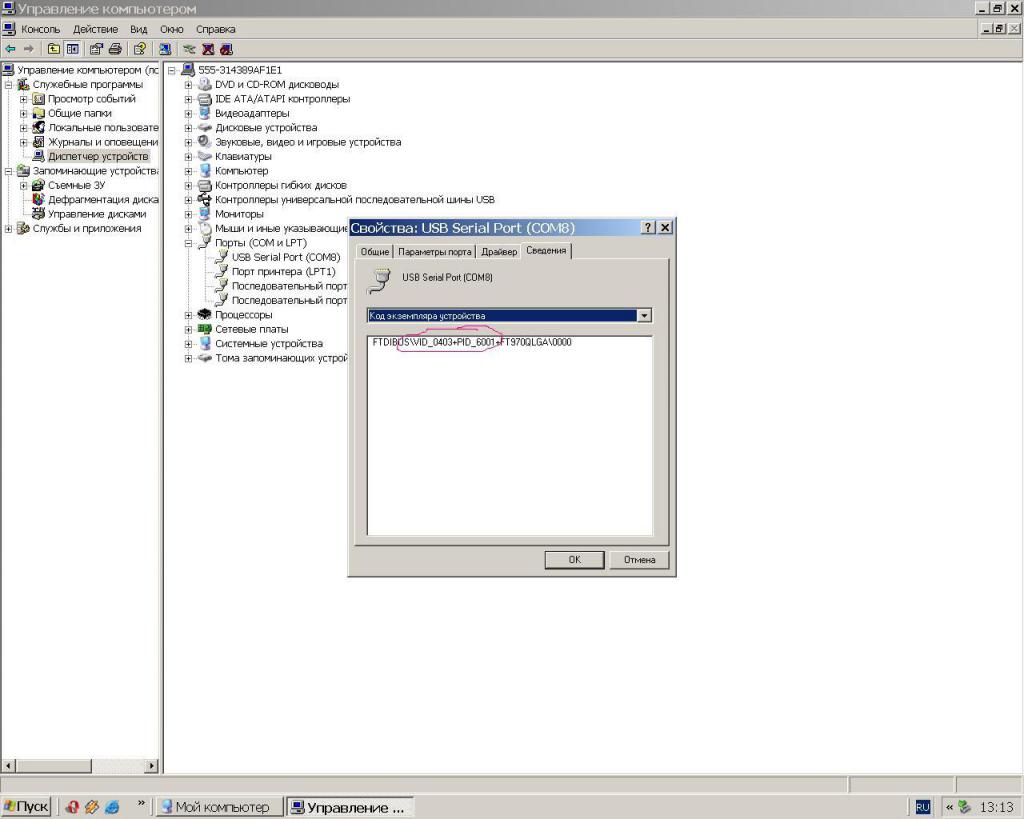Open the Help question mark toolbar icon
The image size is (1024, 819).
(x=140, y=48)
